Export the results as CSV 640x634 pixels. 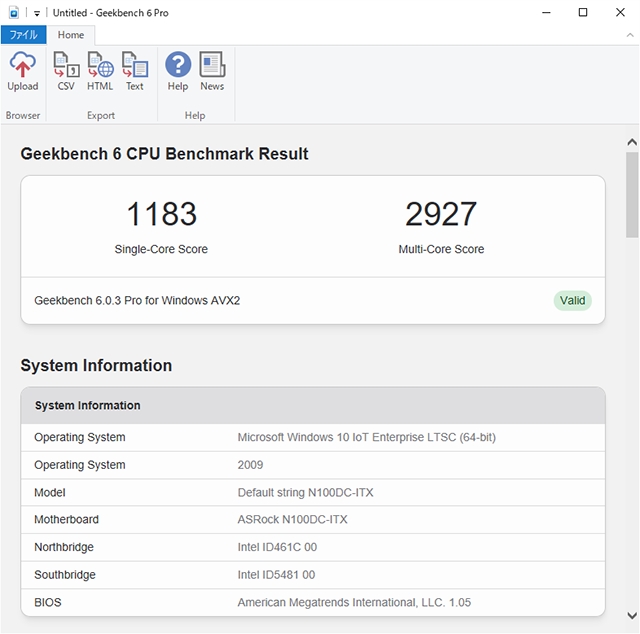pos(66,72)
